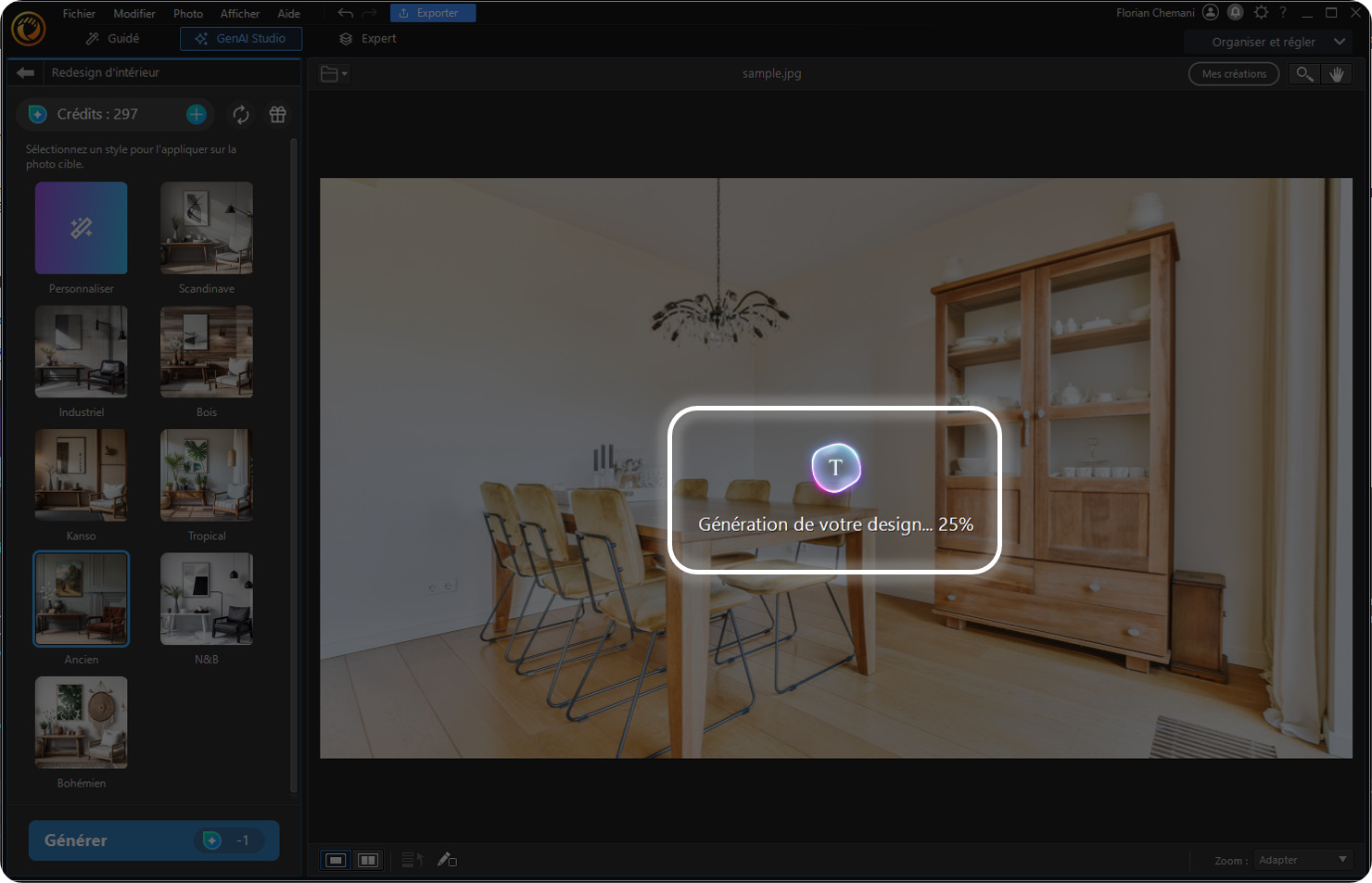
Task: Click the back arrow from Redesign d'intérieur
Action: (x=25, y=72)
